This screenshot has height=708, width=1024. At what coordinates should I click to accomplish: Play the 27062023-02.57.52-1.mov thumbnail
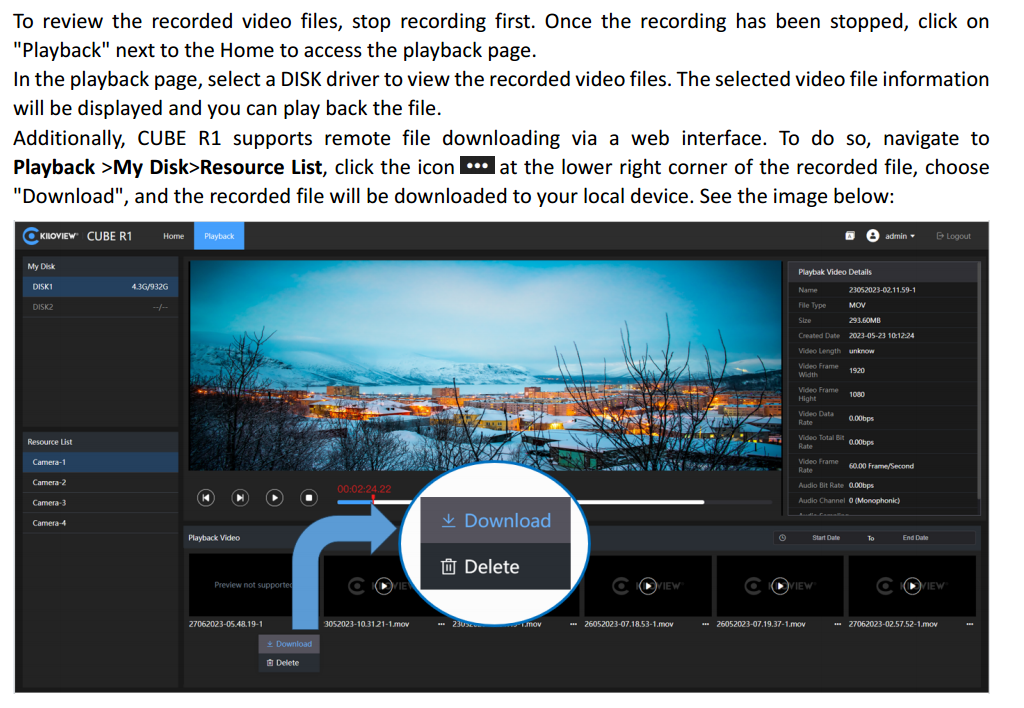tap(912, 586)
